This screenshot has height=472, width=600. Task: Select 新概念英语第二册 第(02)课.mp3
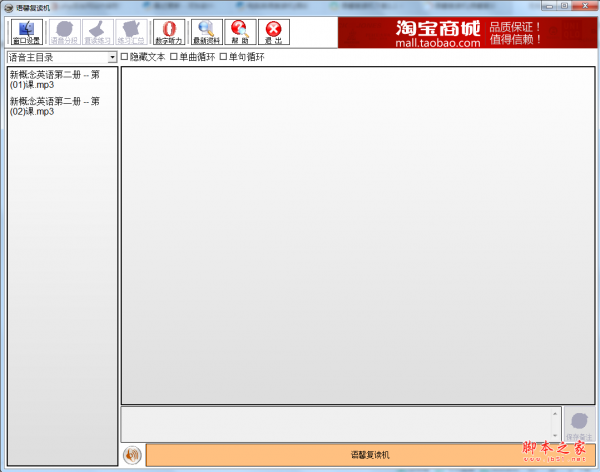(x=55, y=106)
